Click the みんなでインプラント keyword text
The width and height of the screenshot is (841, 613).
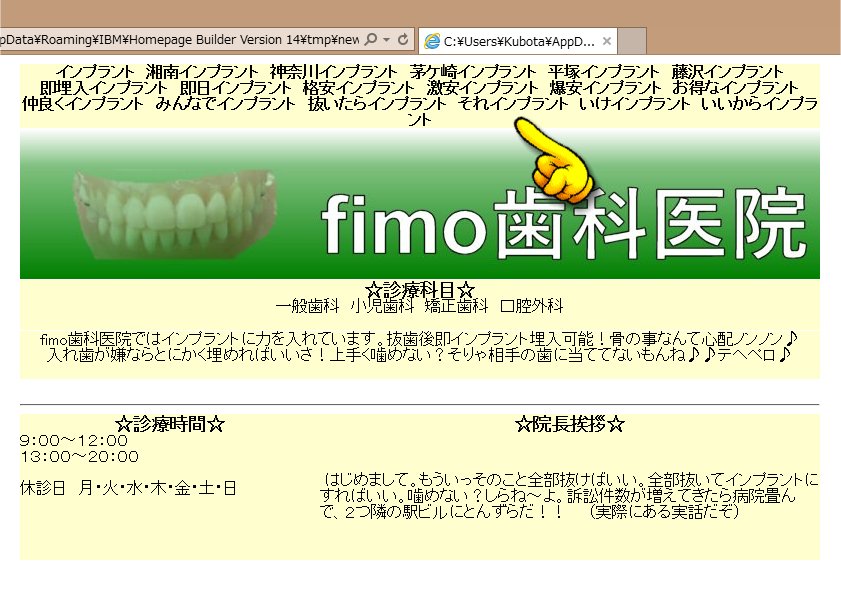coord(226,104)
